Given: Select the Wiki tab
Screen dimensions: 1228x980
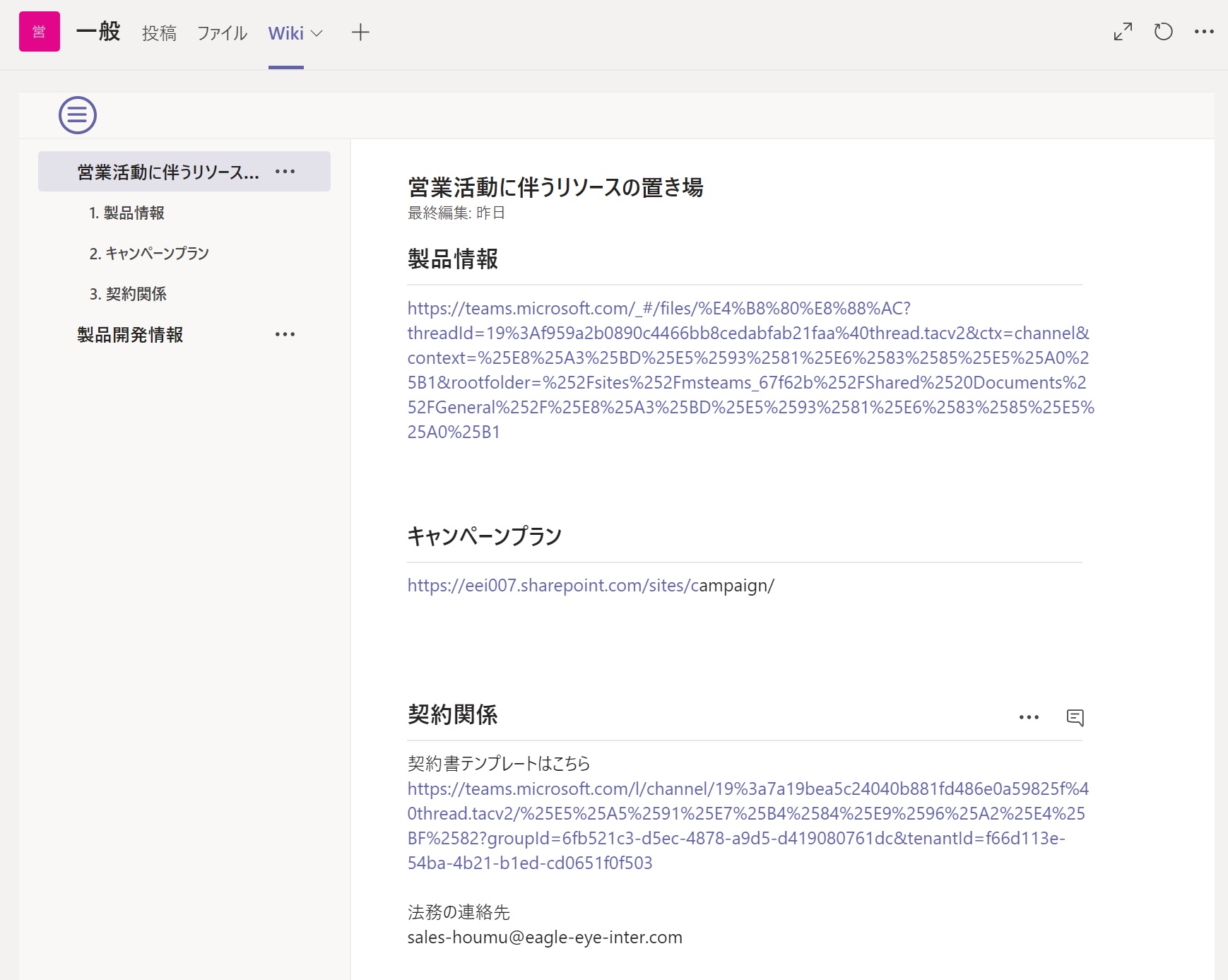Looking at the screenshot, I should coord(285,33).
